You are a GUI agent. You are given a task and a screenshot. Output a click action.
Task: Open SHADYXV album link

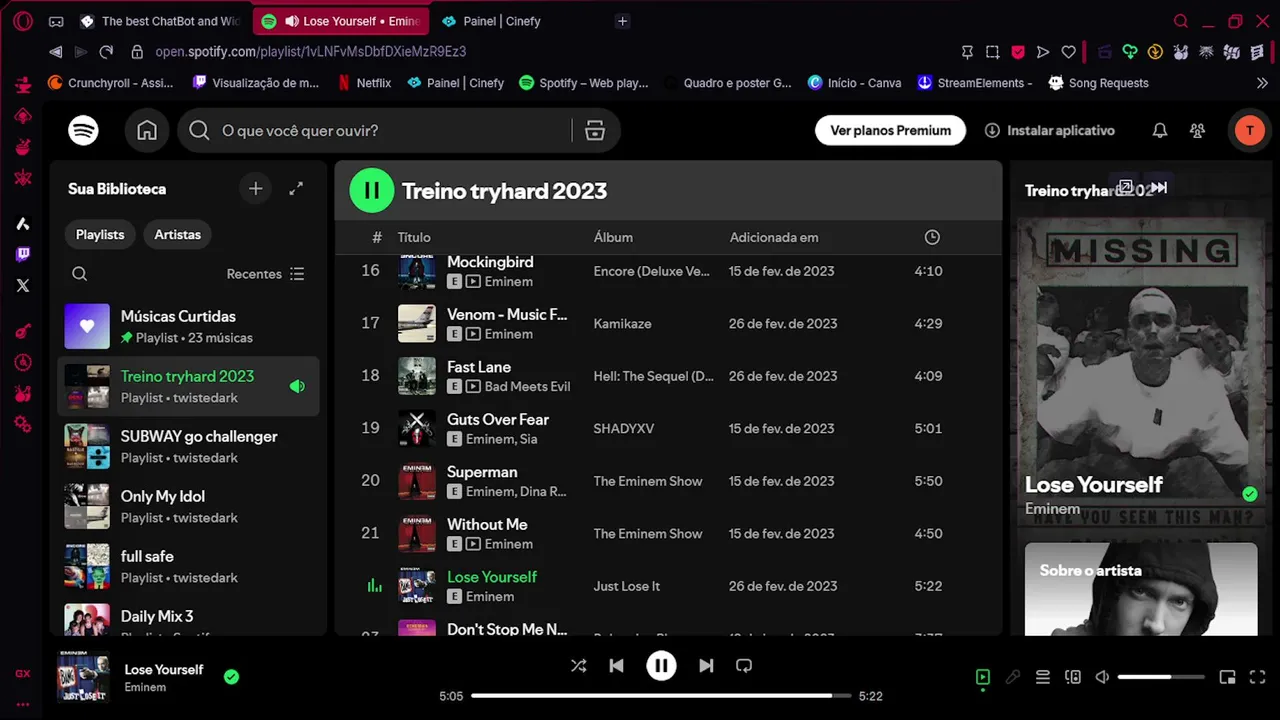[x=624, y=429]
